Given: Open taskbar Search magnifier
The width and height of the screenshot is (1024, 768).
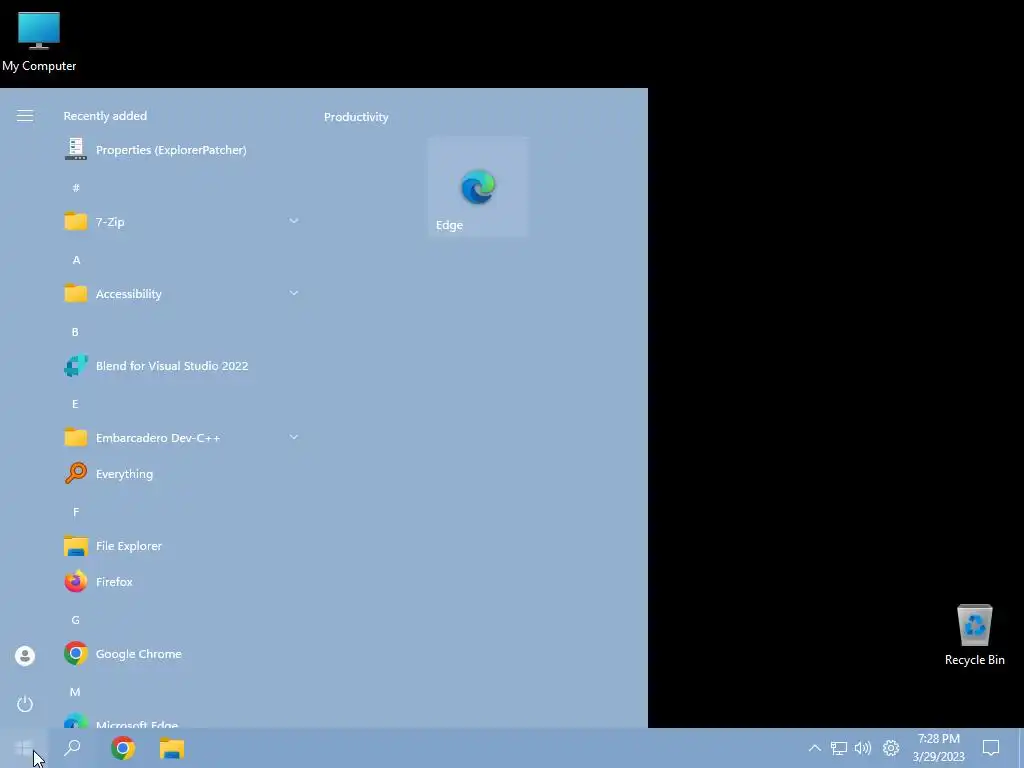Looking at the screenshot, I should click(x=72, y=748).
